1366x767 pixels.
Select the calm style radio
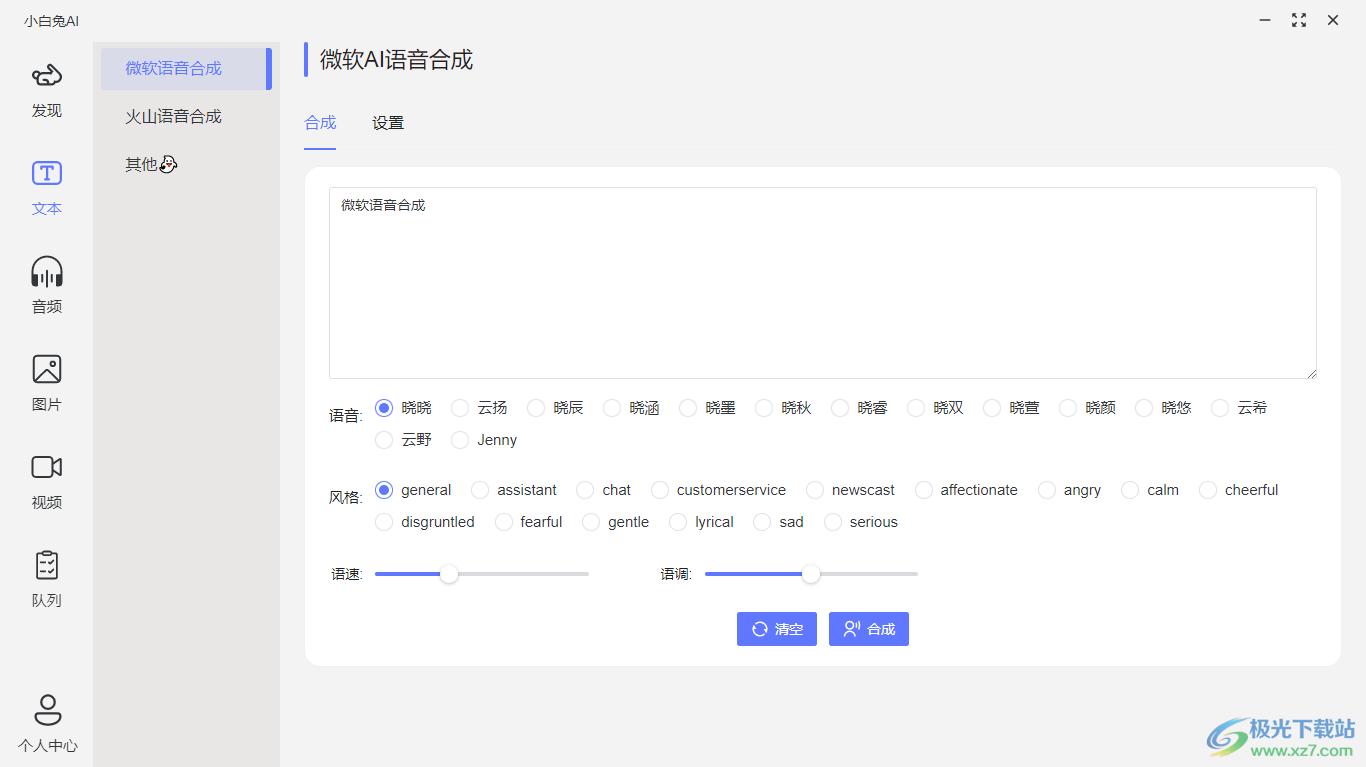(1130, 490)
